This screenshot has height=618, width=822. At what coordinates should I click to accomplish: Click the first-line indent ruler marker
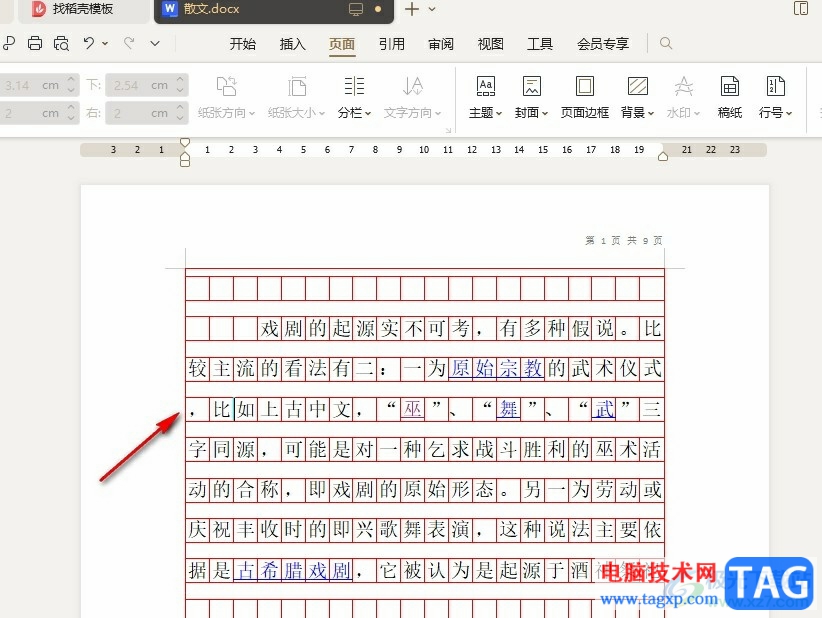point(185,143)
